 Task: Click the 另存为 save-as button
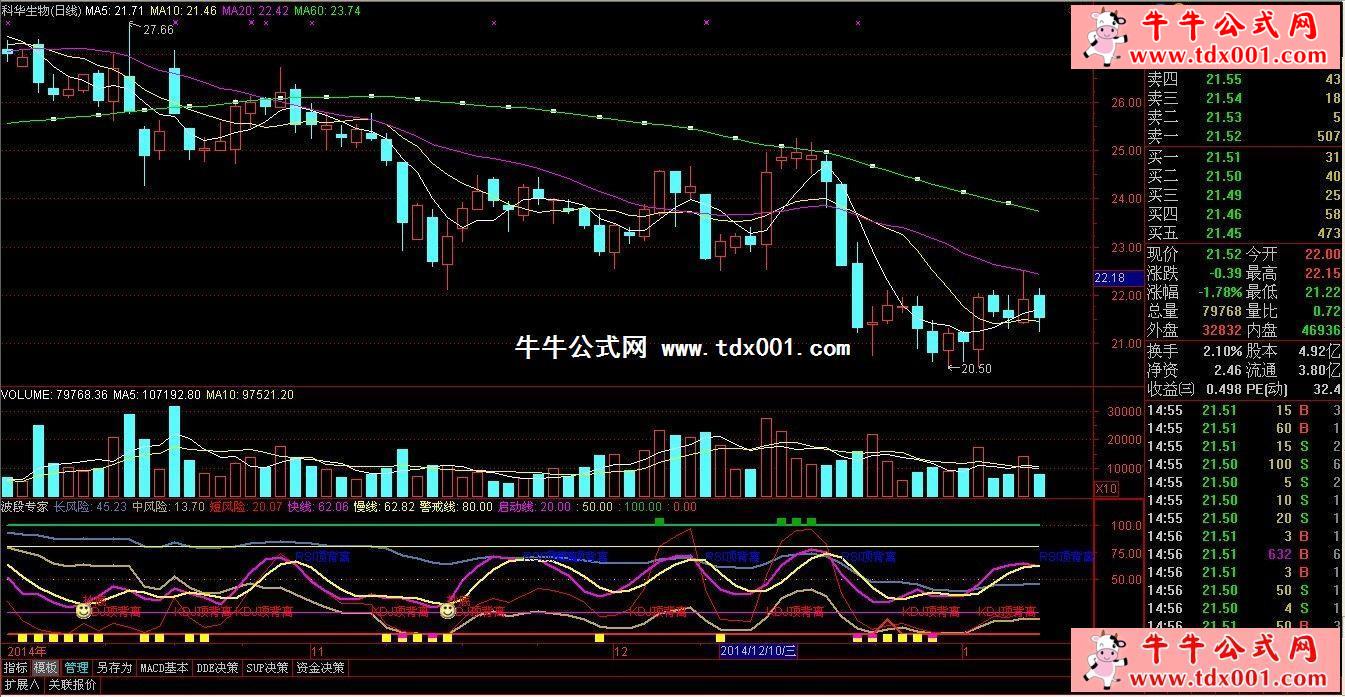114,667
